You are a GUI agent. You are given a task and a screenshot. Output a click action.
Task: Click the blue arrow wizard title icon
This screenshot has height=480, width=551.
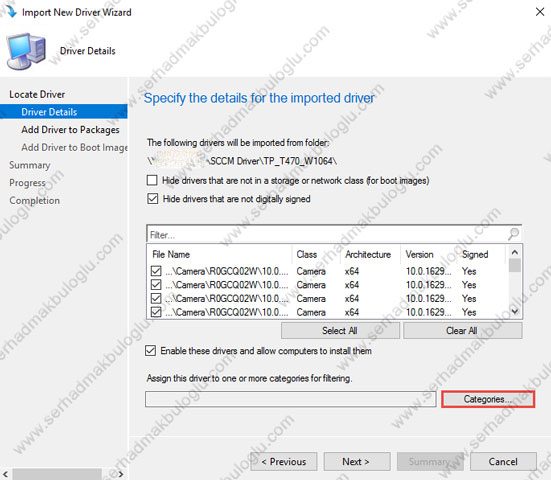(x=11, y=11)
